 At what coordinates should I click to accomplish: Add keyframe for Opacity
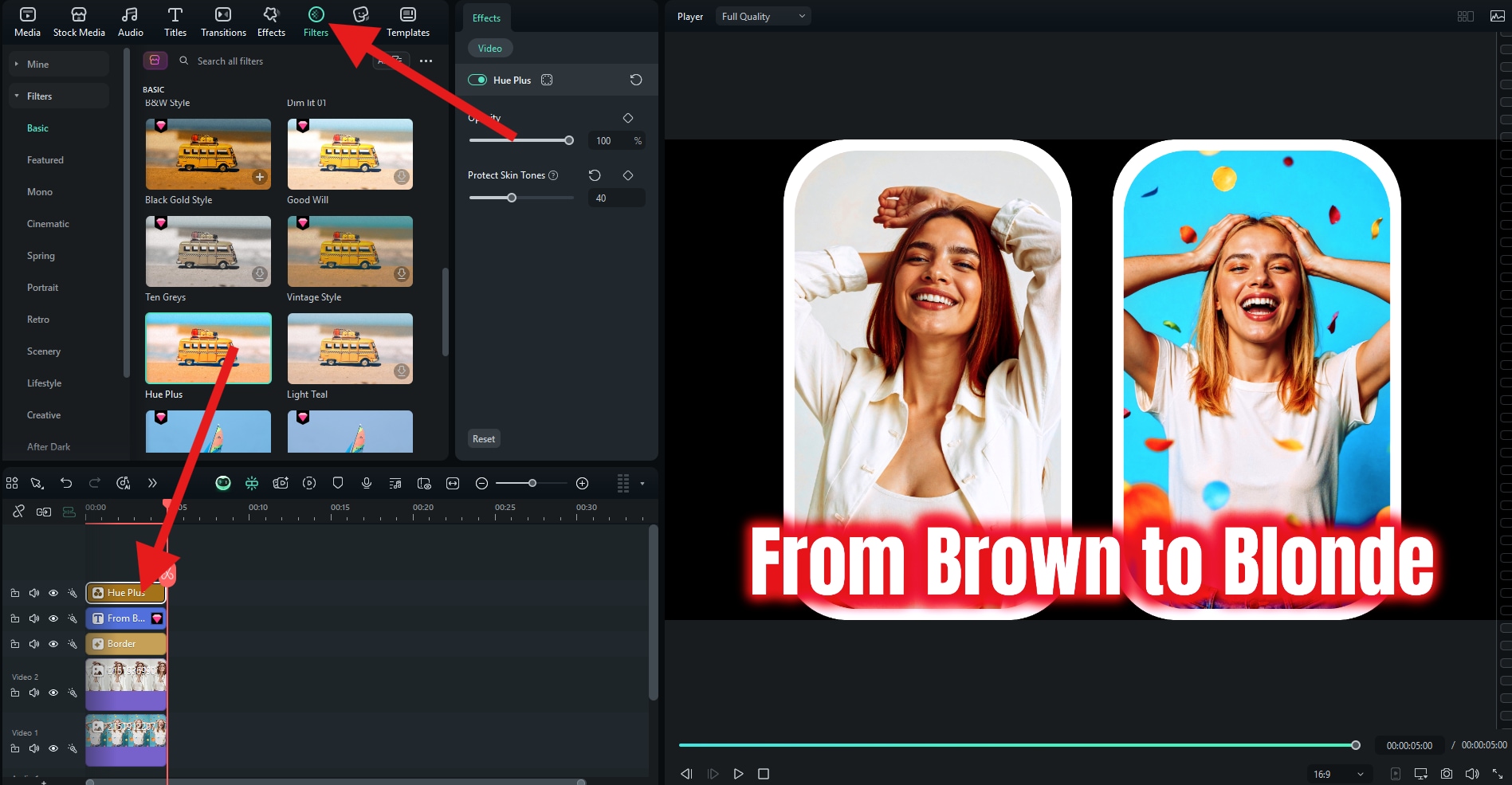pyautogui.click(x=628, y=118)
